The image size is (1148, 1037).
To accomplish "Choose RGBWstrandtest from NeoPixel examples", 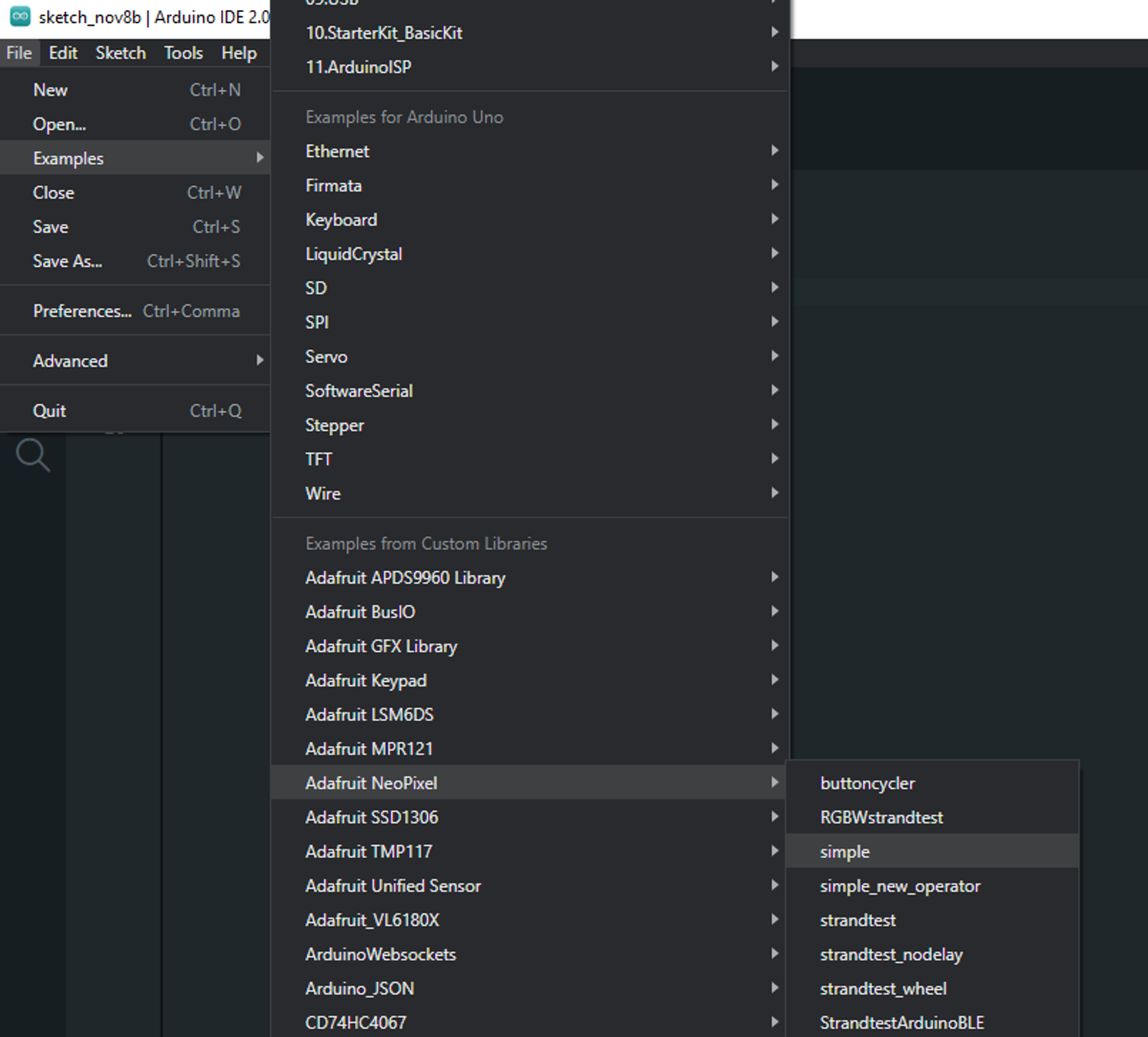I will pyautogui.click(x=881, y=817).
